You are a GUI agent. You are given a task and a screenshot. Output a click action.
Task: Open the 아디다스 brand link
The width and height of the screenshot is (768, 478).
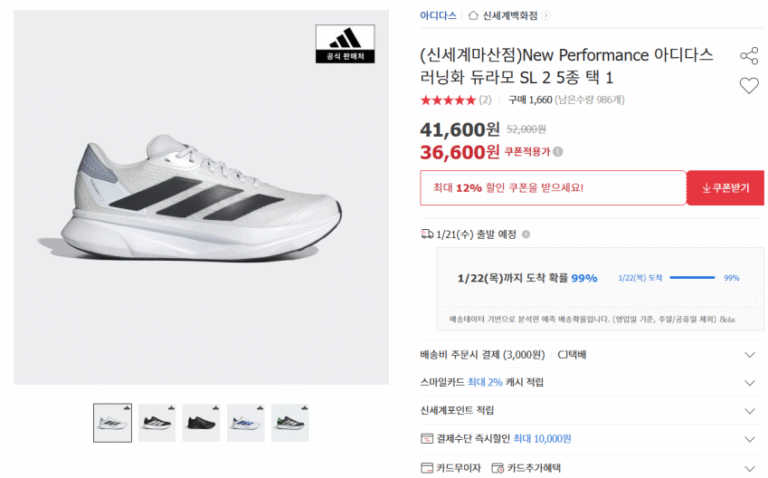click(438, 16)
